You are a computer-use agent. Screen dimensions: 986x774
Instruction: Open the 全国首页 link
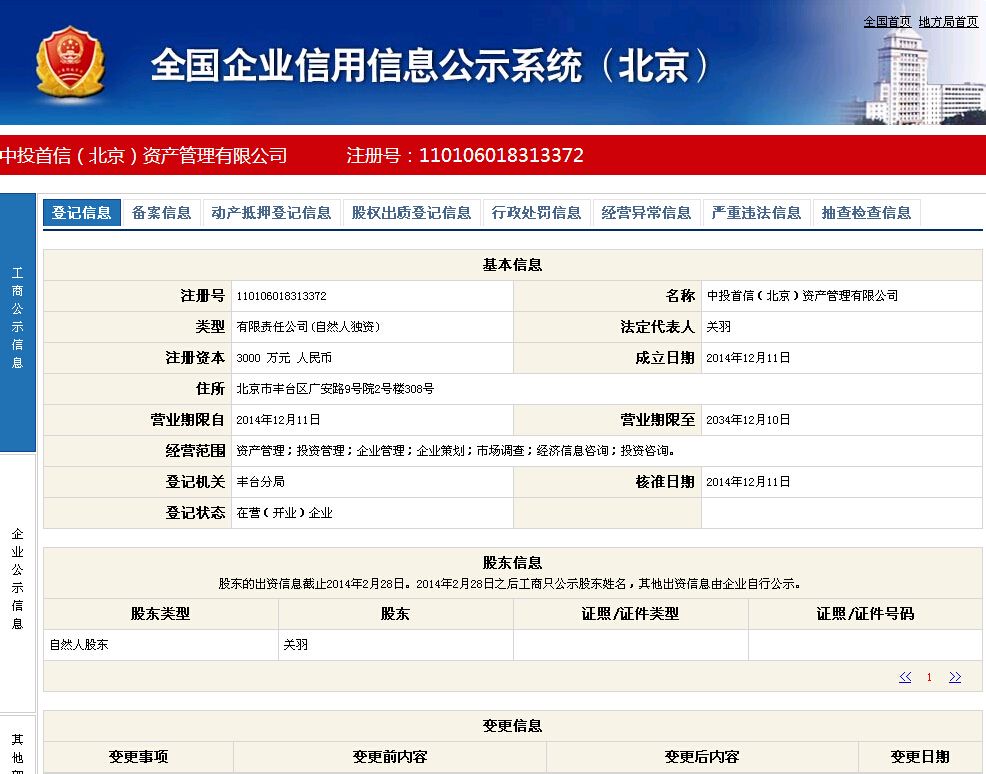[x=887, y=22]
